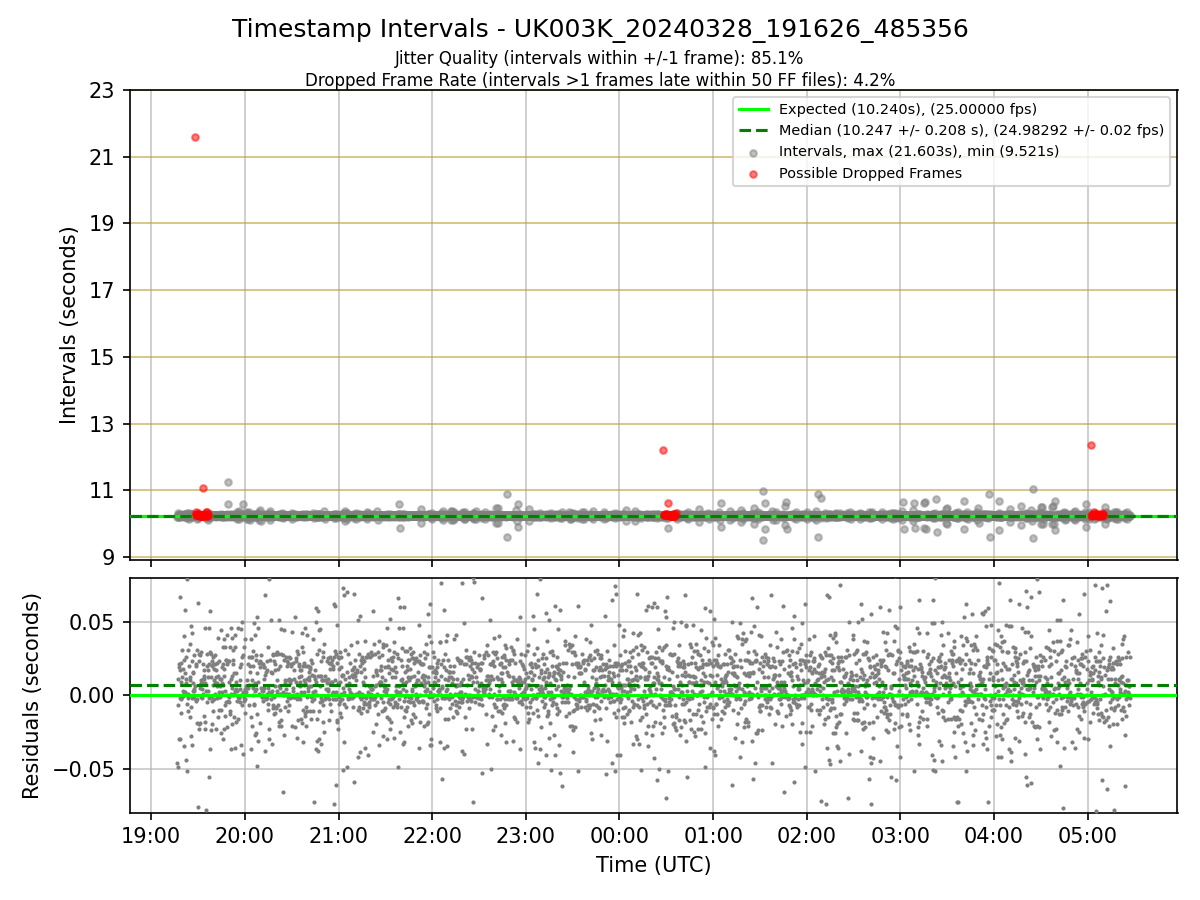Click time tick label '00:00'
The image size is (1200, 900).
(x=619, y=836)
